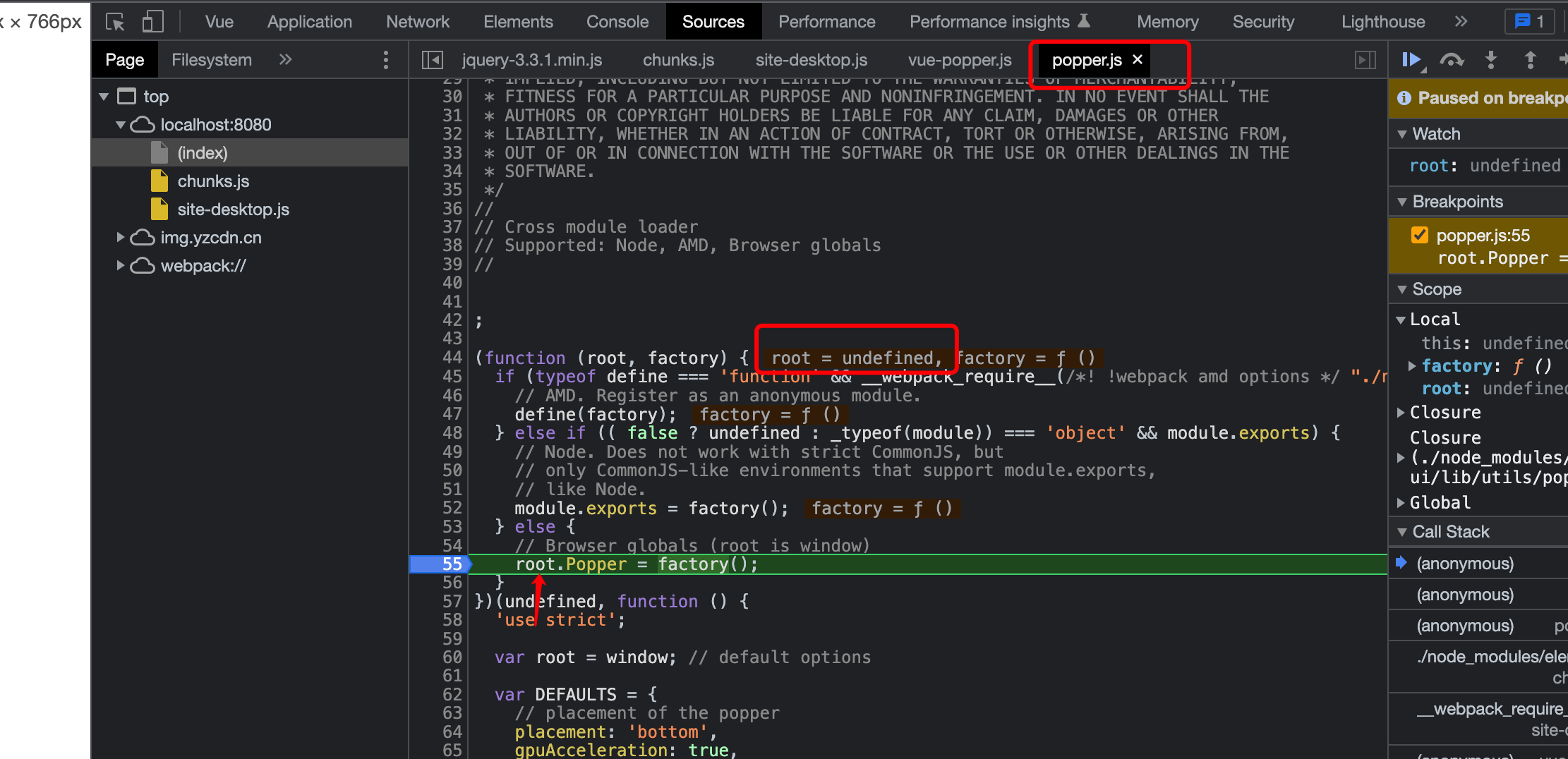Step over next function call icon
The height and width of the screenshot is (759, 1568).
pos(1451,60)
